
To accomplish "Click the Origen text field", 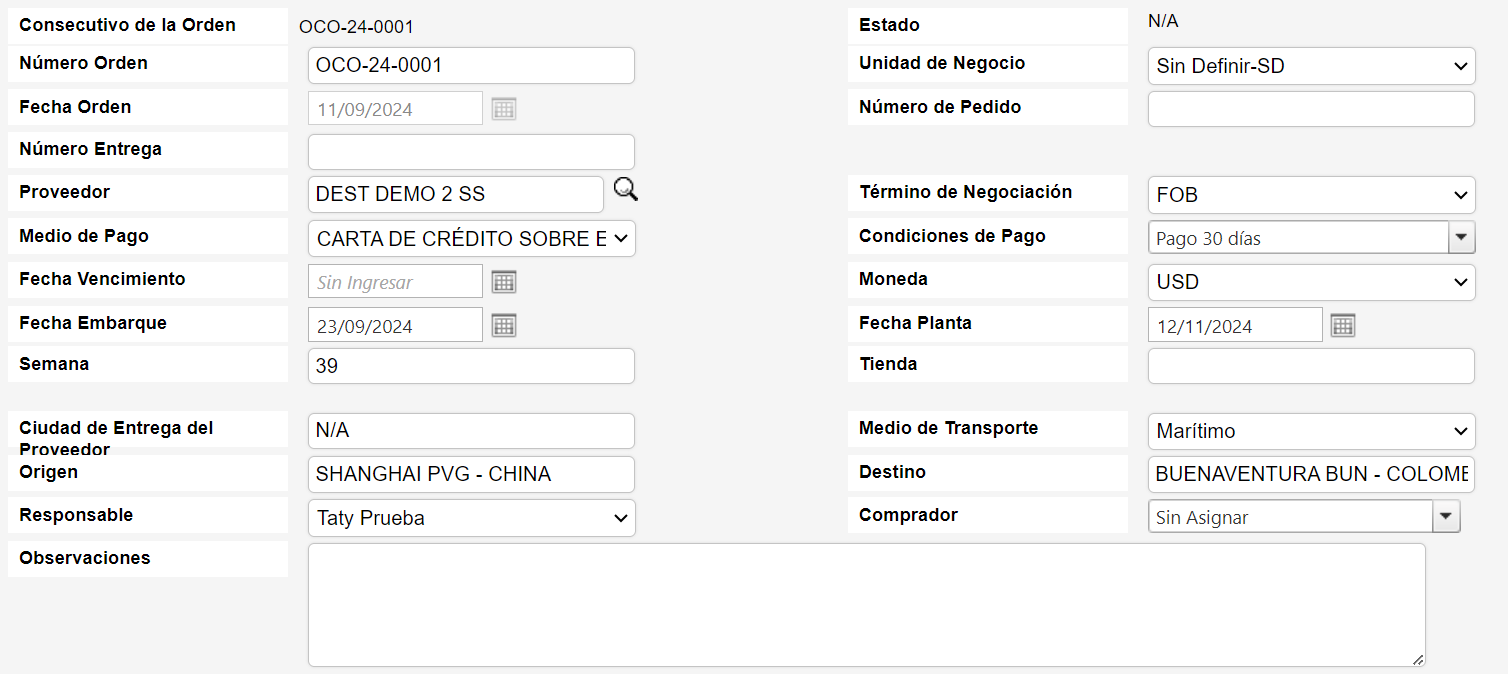I will pos(471,474).
